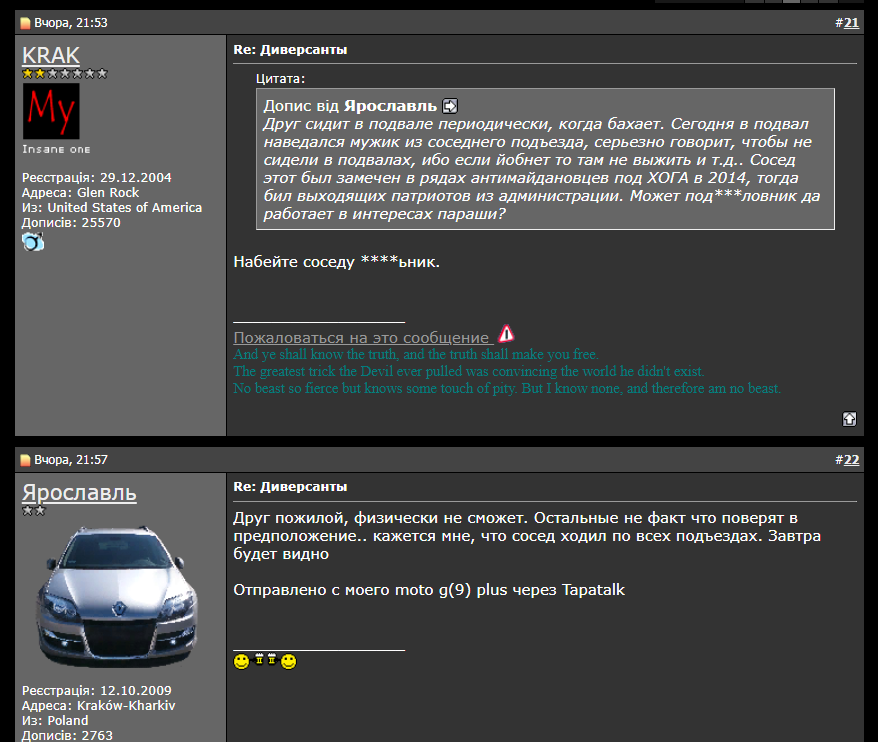Viewport: 878px width, 742px height.
Task: Click left smiley in Ярославль's signature
Action: [241, 662]
